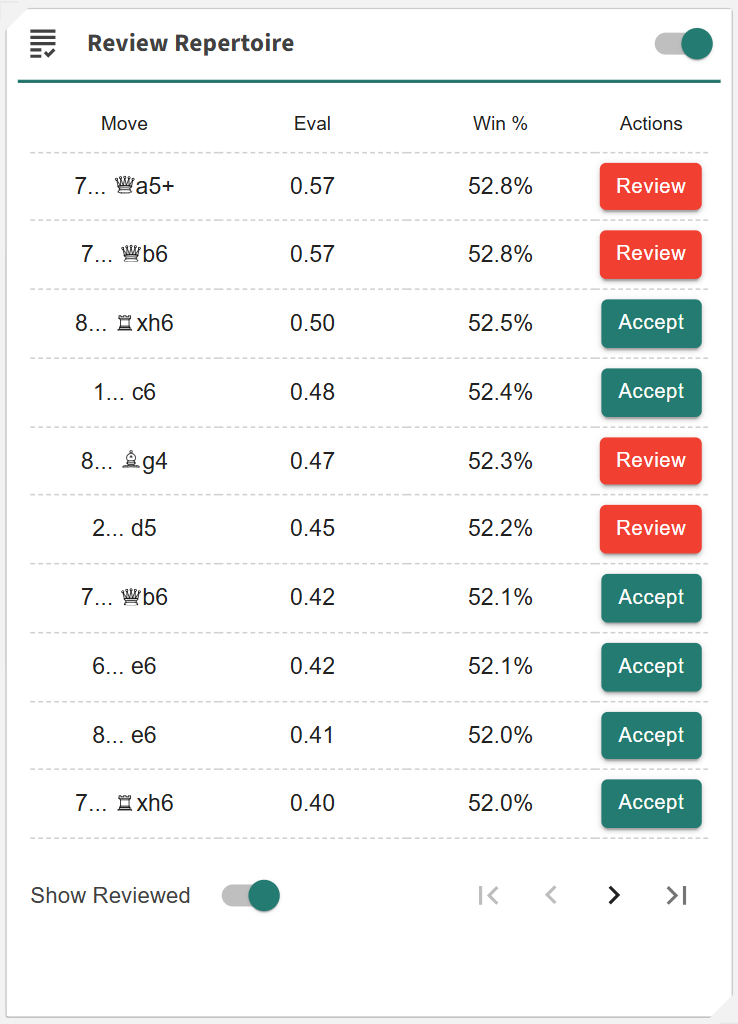Sort by the Eval column header
Screen dimensions: 738x1024
[x=312, y=124]
